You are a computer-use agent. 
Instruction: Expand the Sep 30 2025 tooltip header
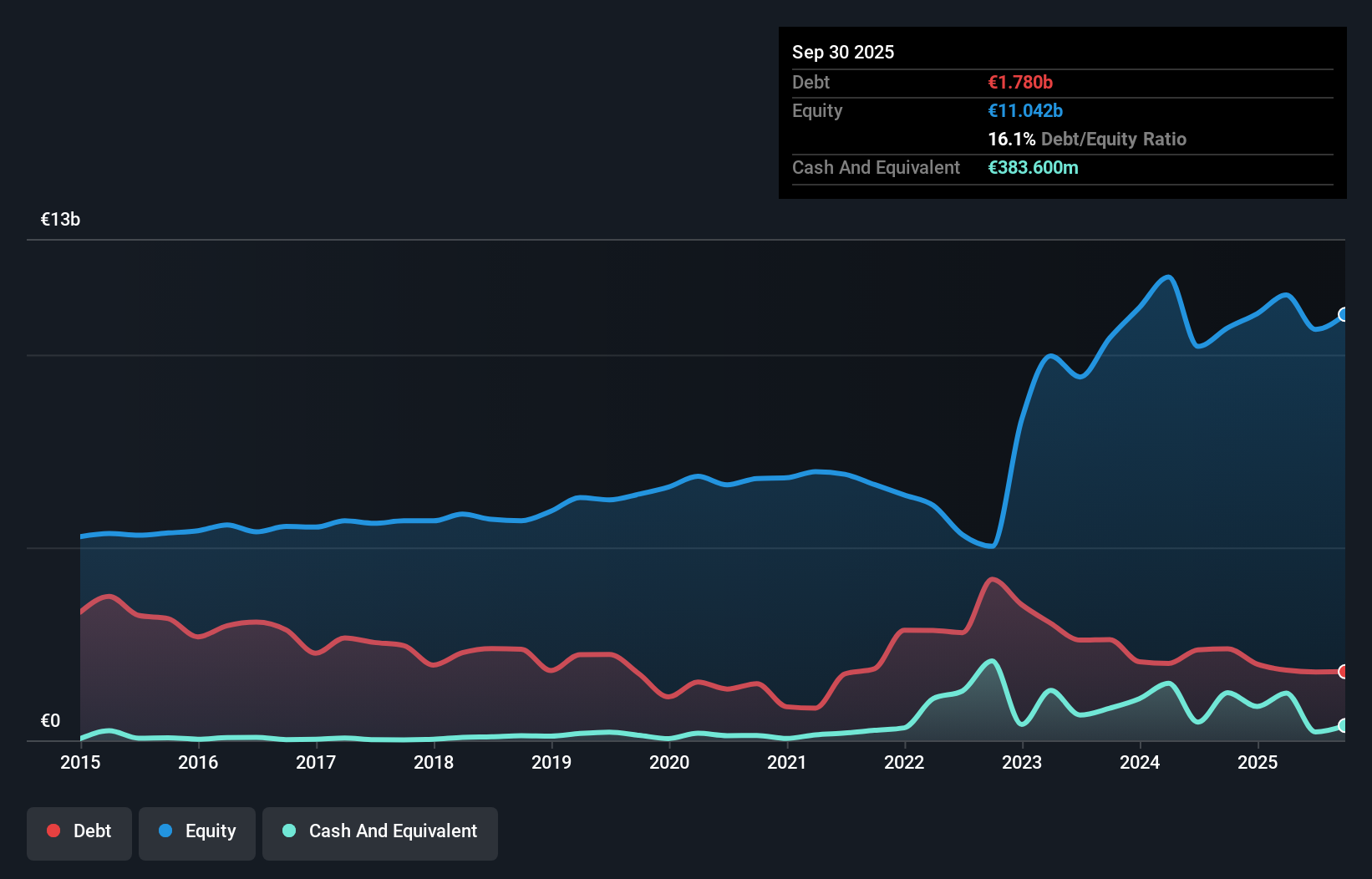pyautogui.click(x=843, y=52)
